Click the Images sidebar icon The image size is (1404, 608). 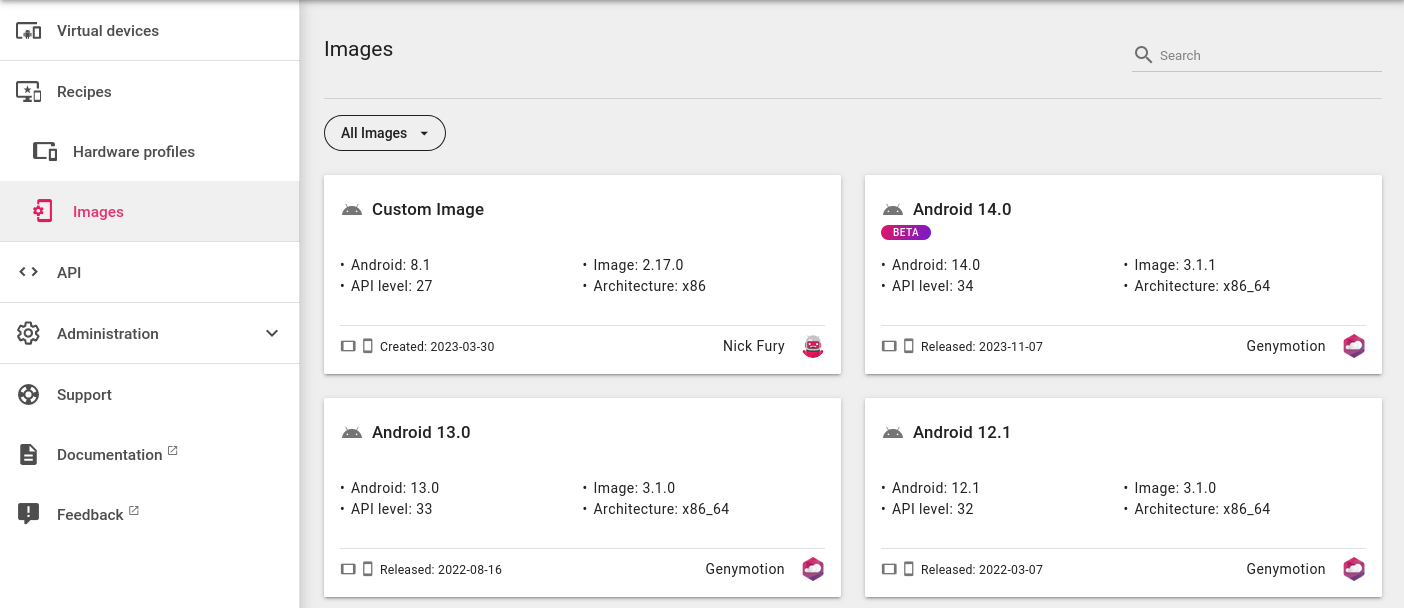42,211
